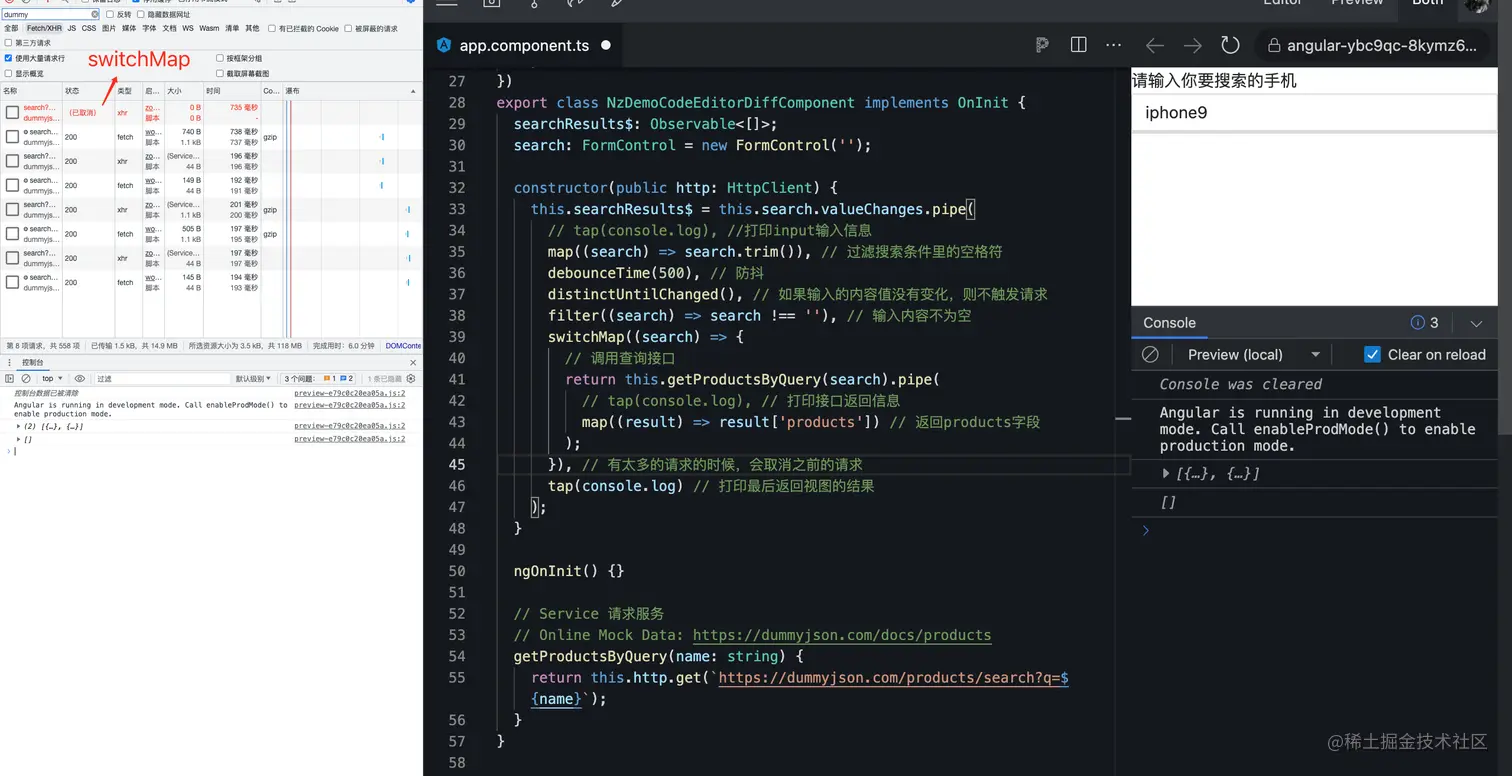
Task: Clear the StackBlitz console
Action: coord(1150,354)
